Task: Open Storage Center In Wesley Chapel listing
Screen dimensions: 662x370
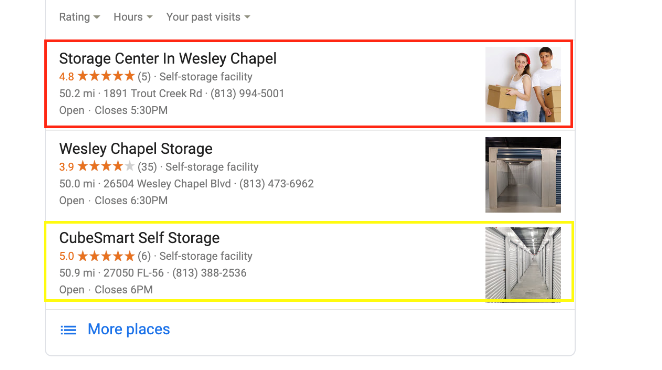Action: coord(168,58)
